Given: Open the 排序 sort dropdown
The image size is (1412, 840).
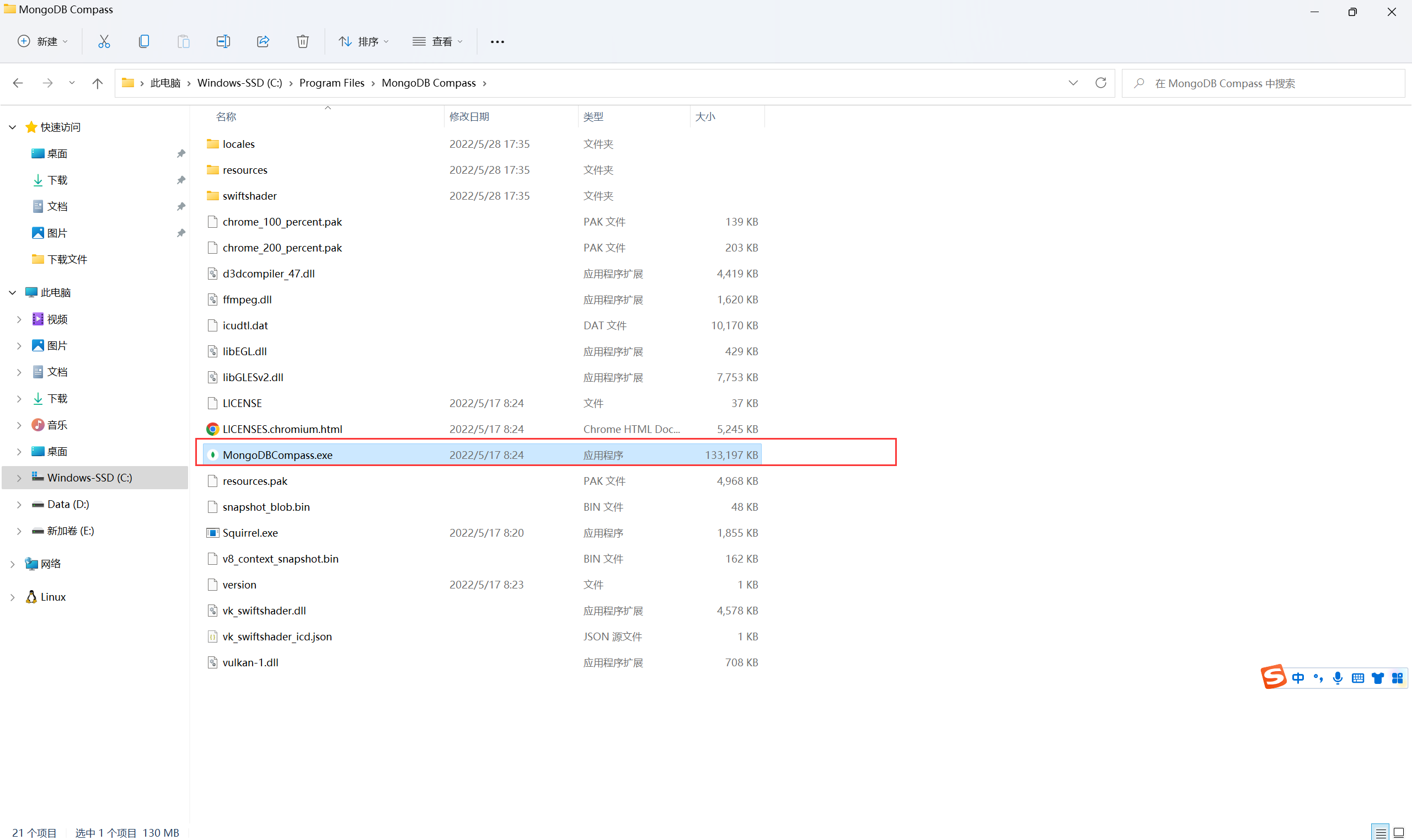Looking at the screenshot, I should tap(363, 41).
